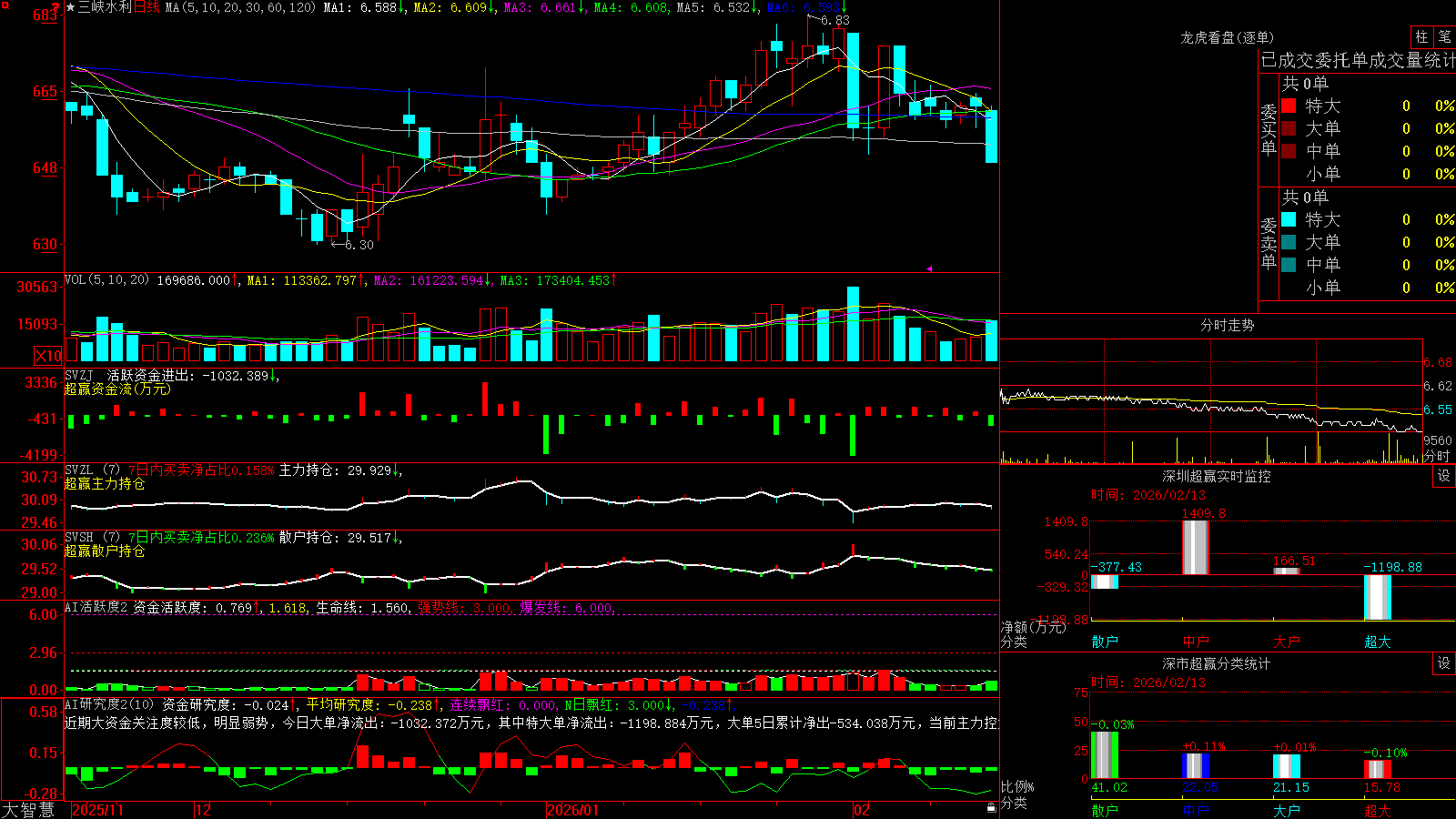Click the 2026/01 date marker on time axis

click(573, 810)
